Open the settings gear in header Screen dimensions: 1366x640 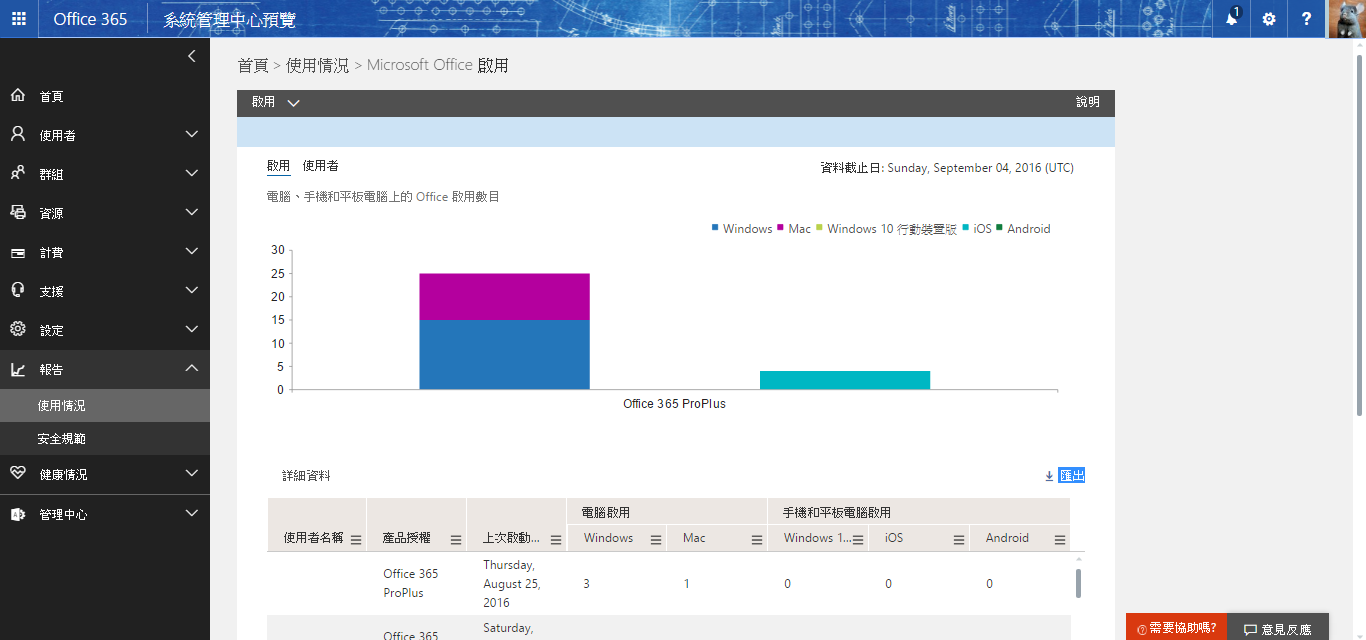point(1269,19)
